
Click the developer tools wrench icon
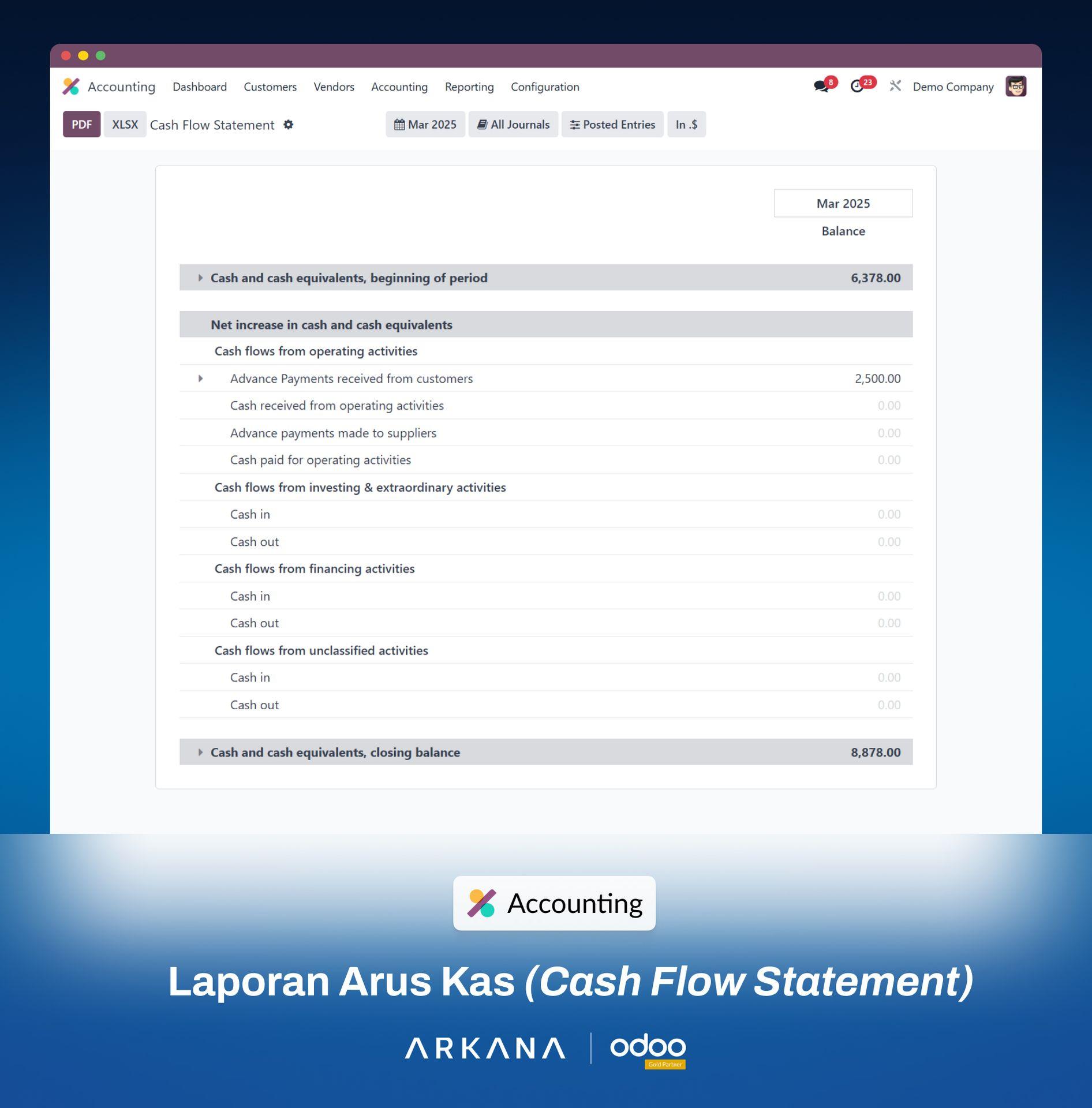895,87
